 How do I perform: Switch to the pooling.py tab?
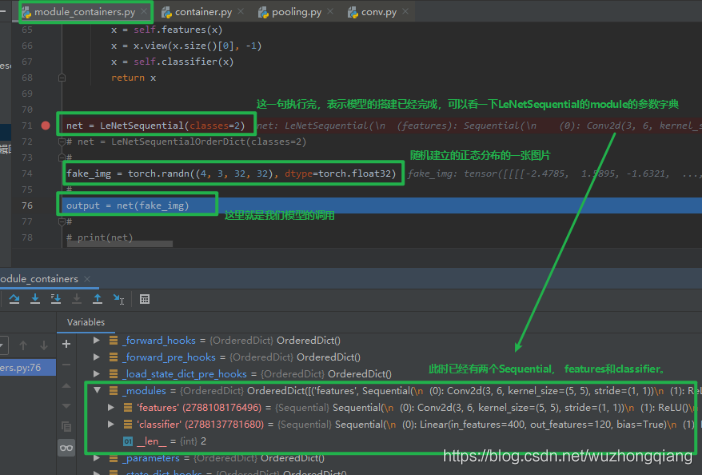(x=296, y=12)
